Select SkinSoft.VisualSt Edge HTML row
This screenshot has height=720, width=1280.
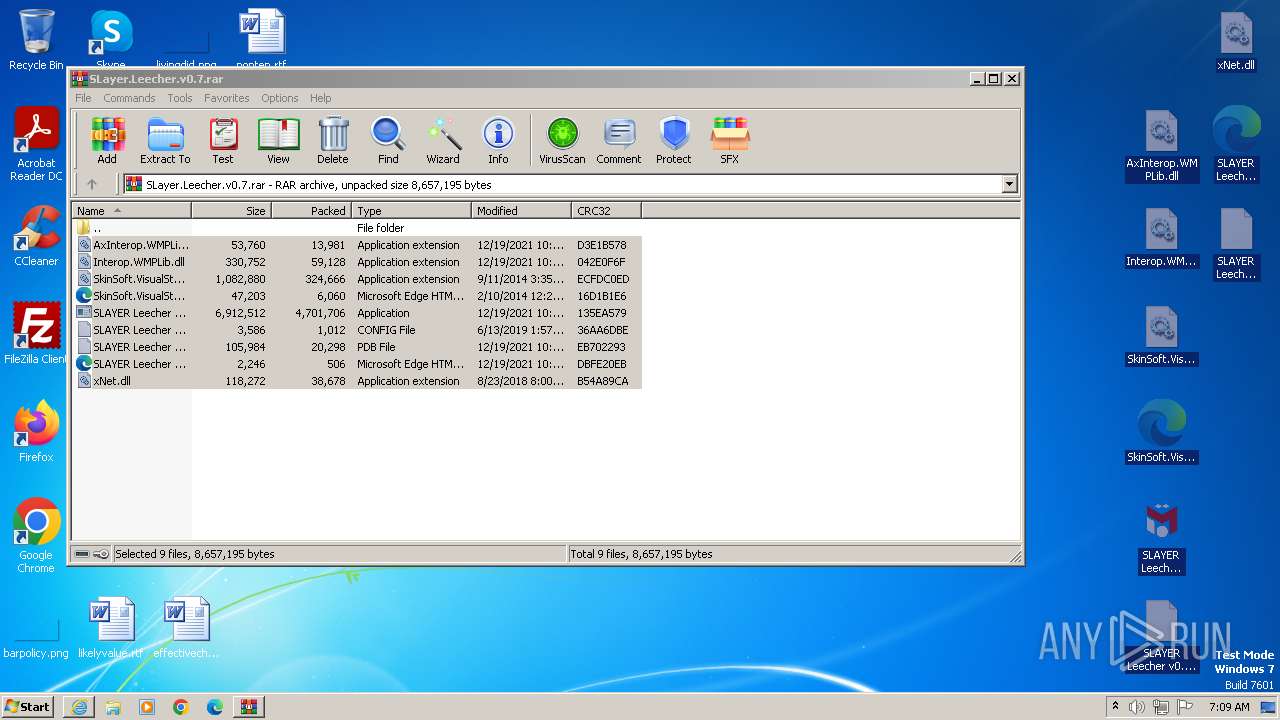tap(357, 296)
